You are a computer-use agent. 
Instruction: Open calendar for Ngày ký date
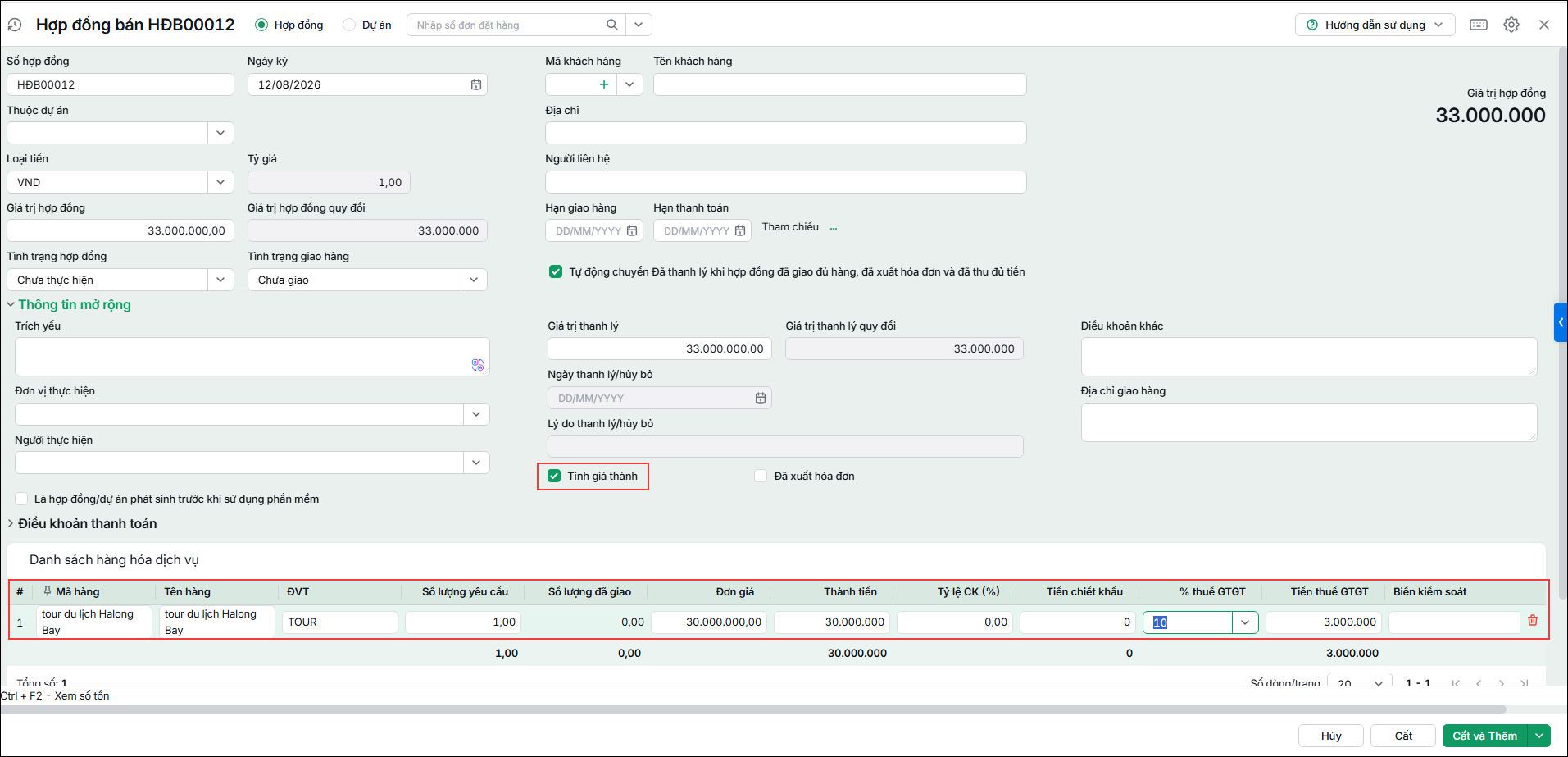[x=476, y=84]
